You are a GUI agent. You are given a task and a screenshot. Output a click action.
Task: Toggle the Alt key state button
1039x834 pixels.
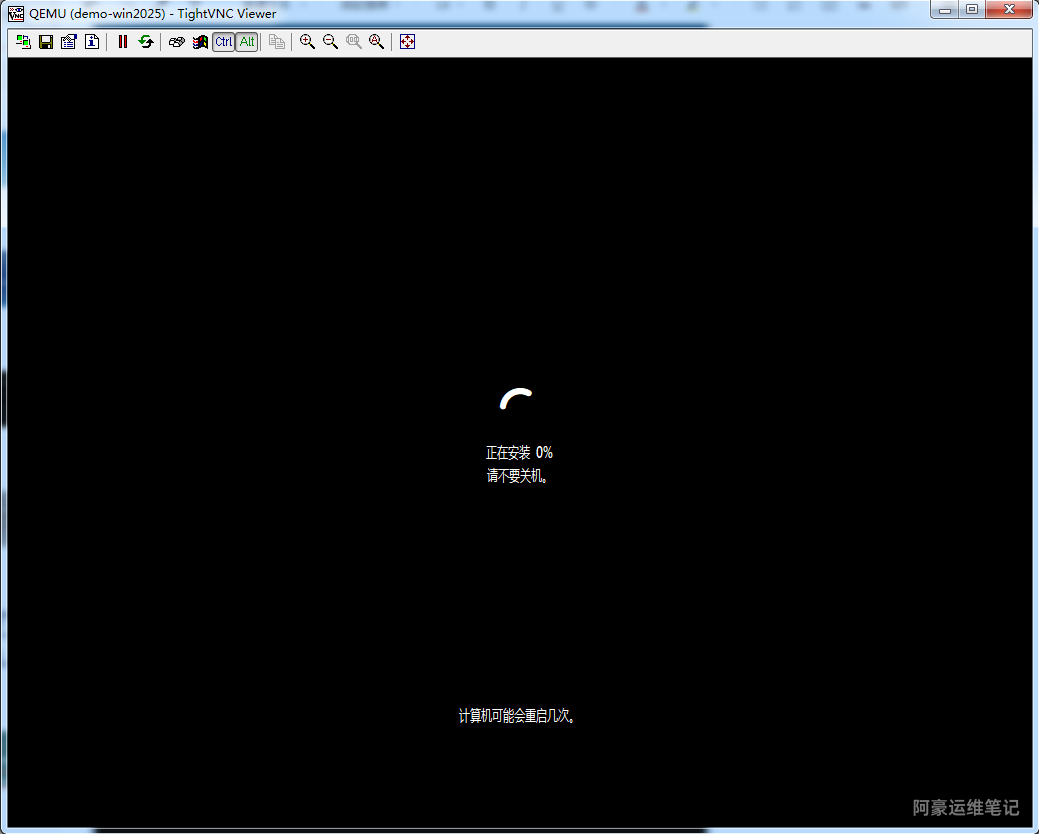246,42
